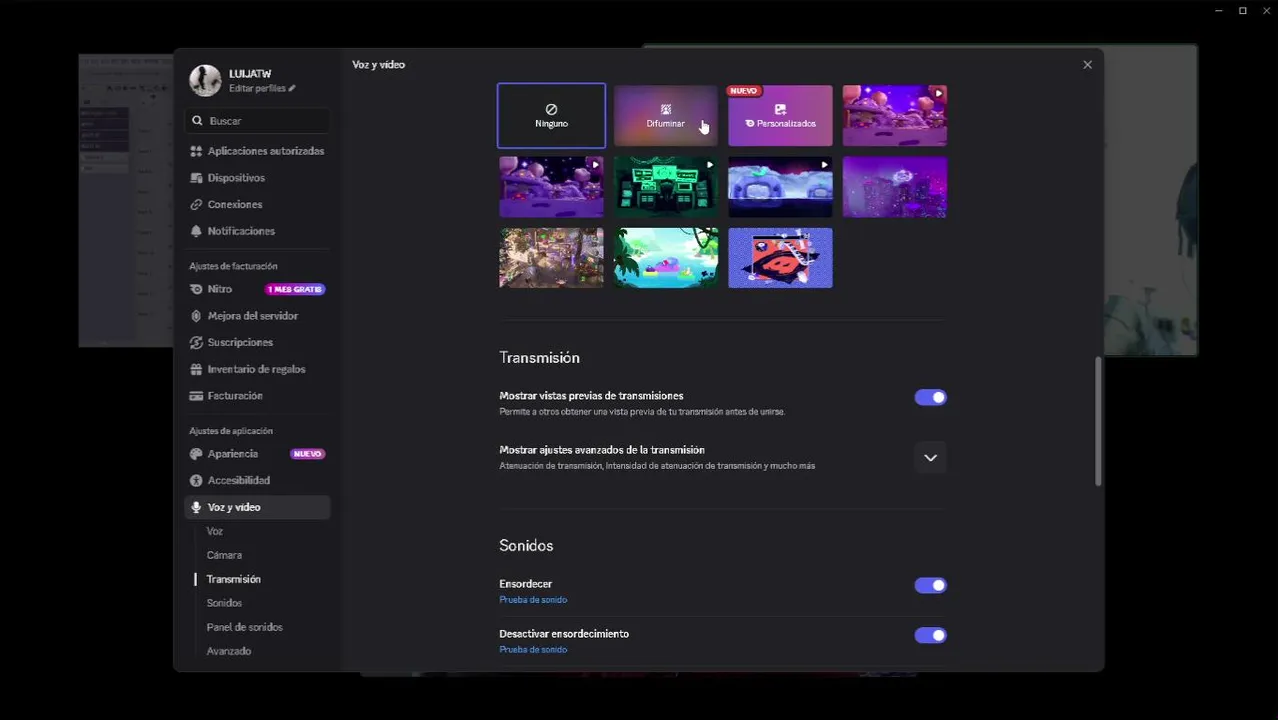Click the Accesibilidad icon
Screen dimensions: 1278x720
[196, 480]
